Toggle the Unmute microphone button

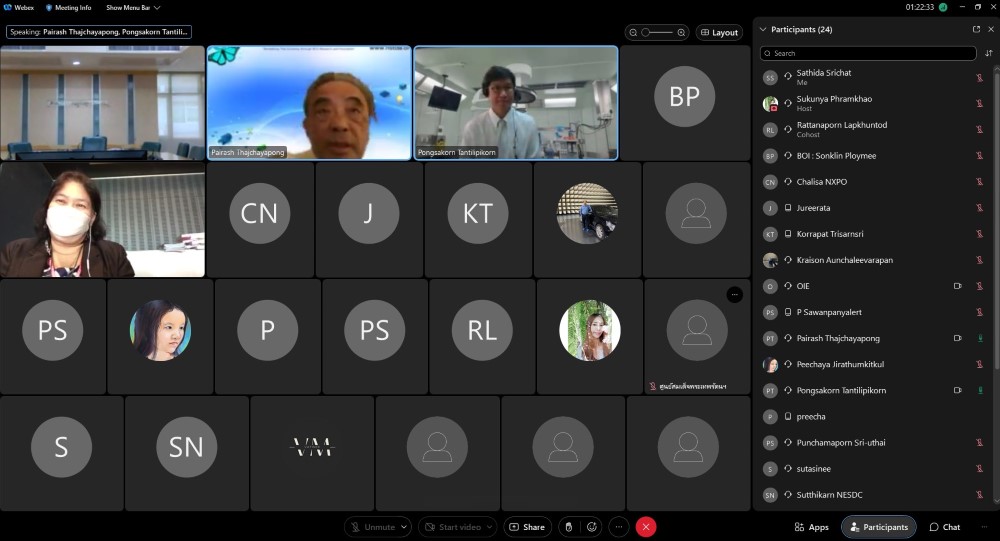click(x=372, y=527)
